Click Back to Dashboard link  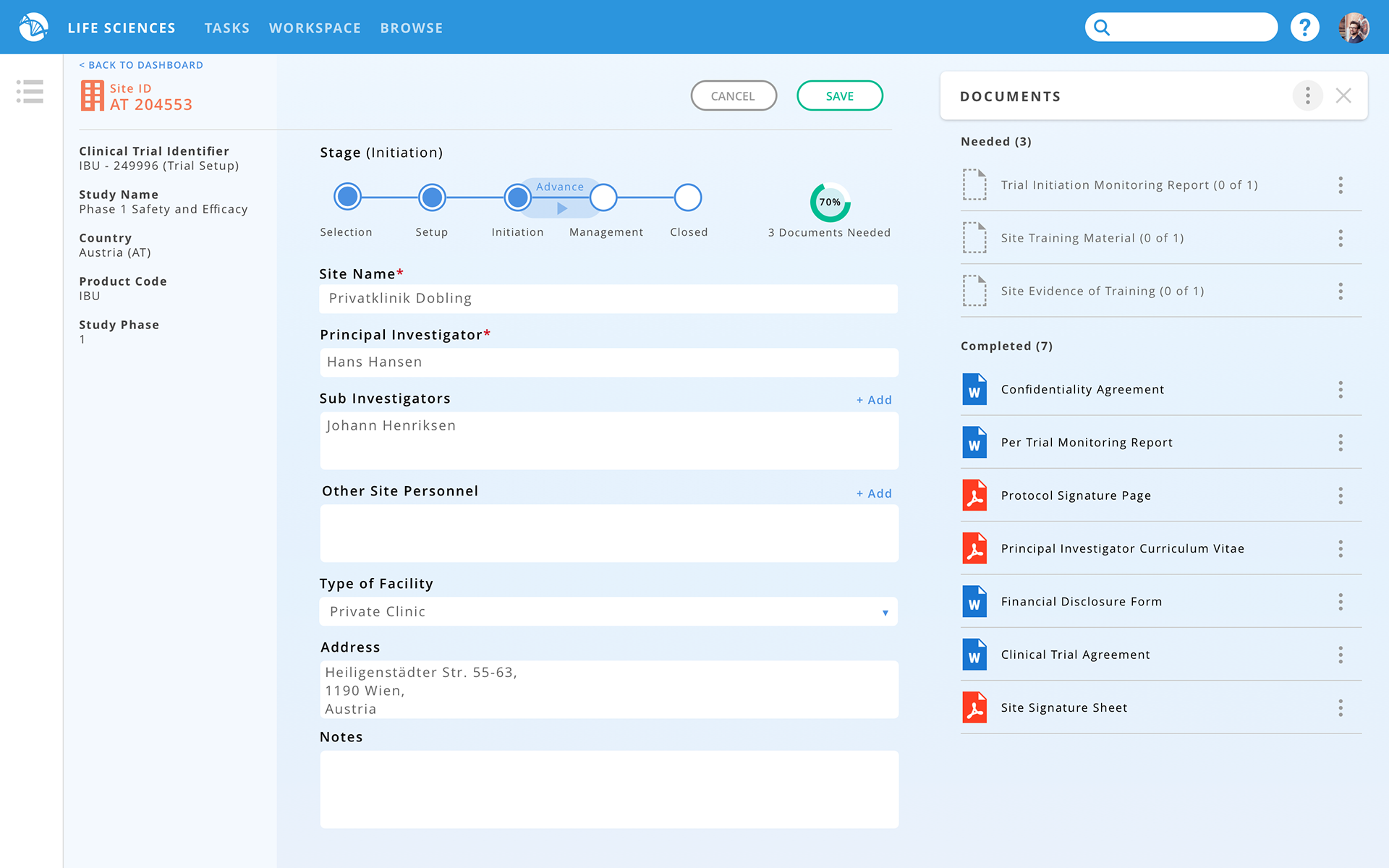[141, 65]
